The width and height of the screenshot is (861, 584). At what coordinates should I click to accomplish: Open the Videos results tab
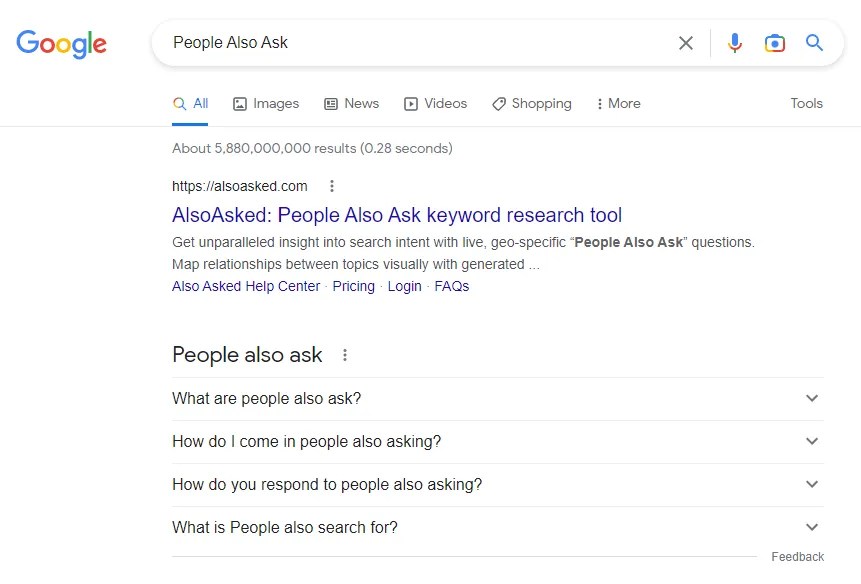click(435, 104)
